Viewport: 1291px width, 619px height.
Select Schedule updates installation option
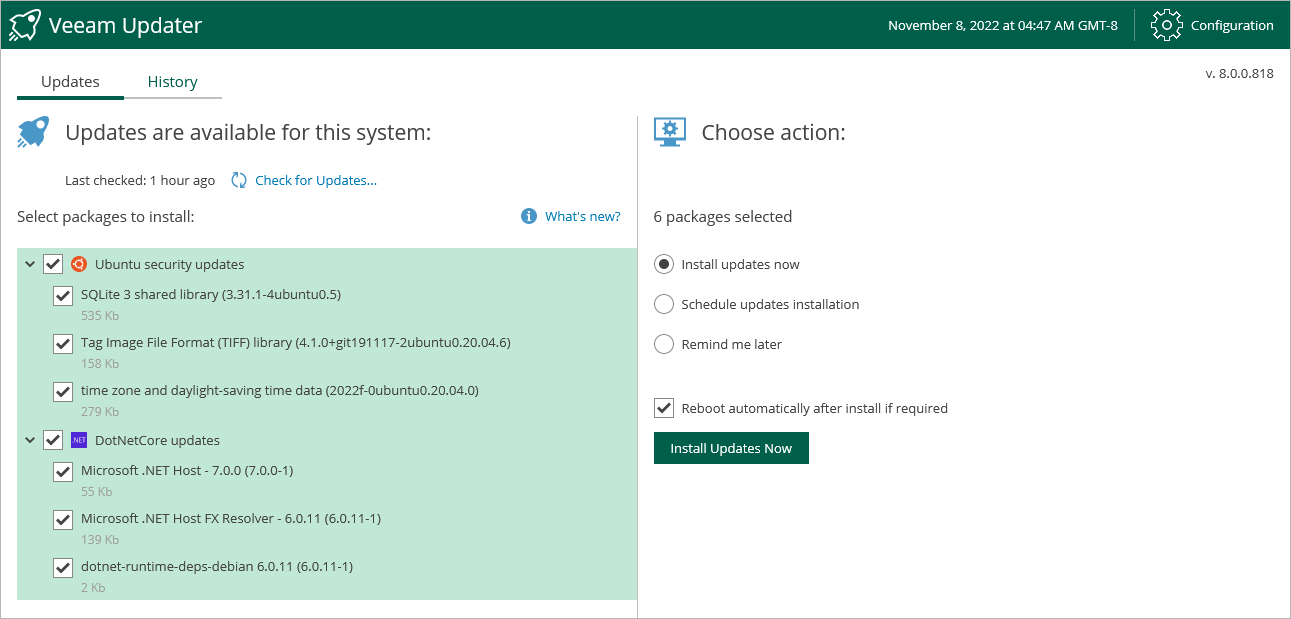tap(663, 304)
